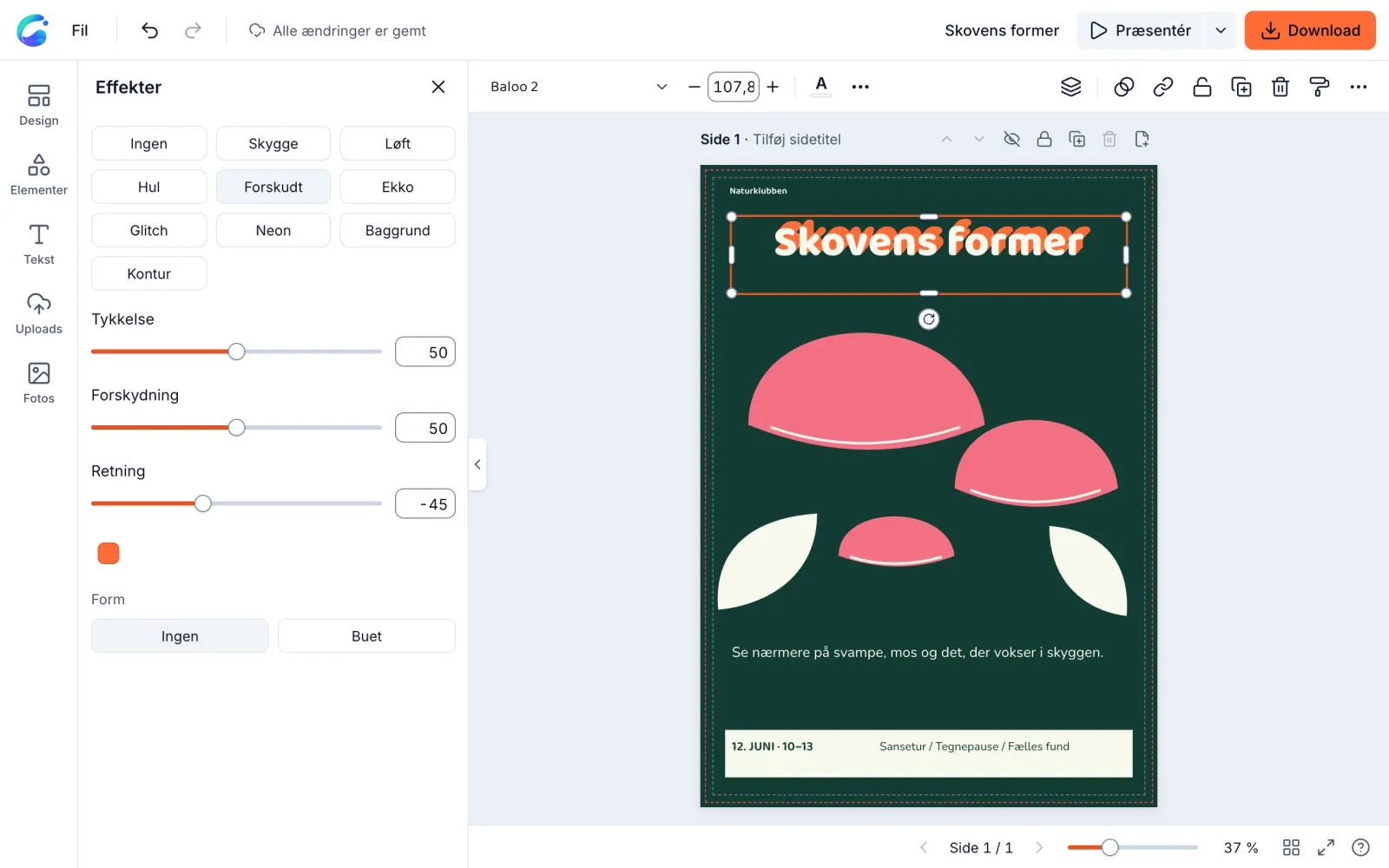Duplicate page Side 1
This screenshot has width=1389, height=868.
1077,139
